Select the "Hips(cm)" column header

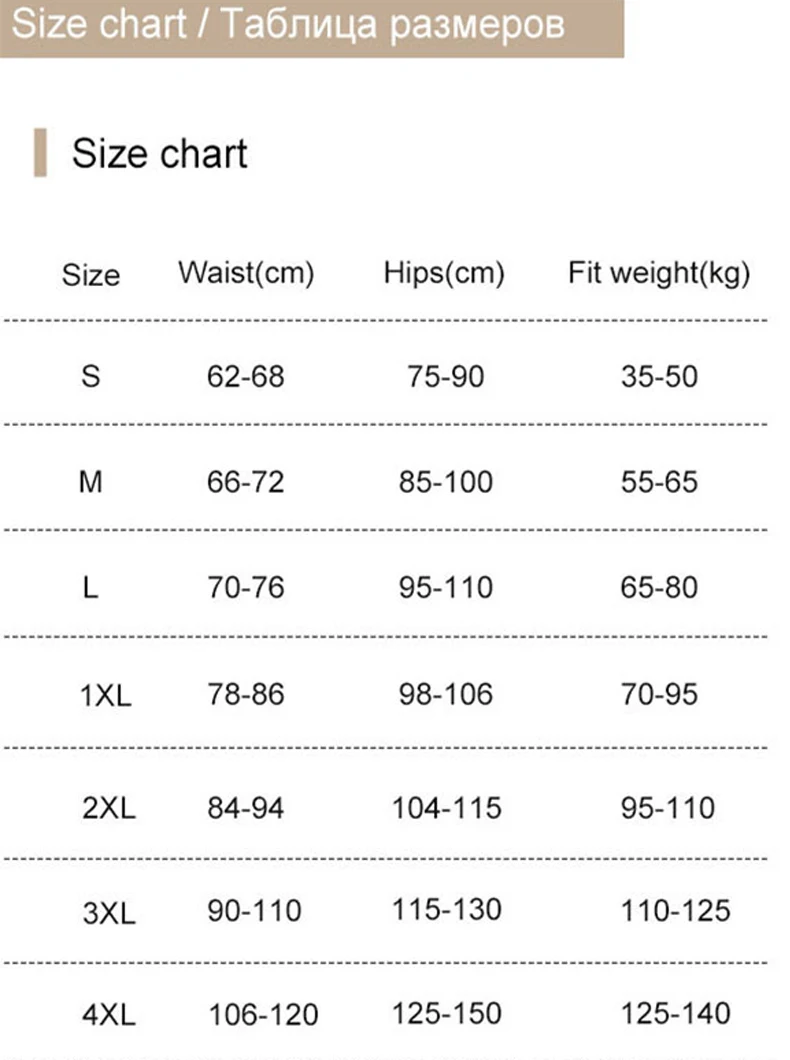444,272
